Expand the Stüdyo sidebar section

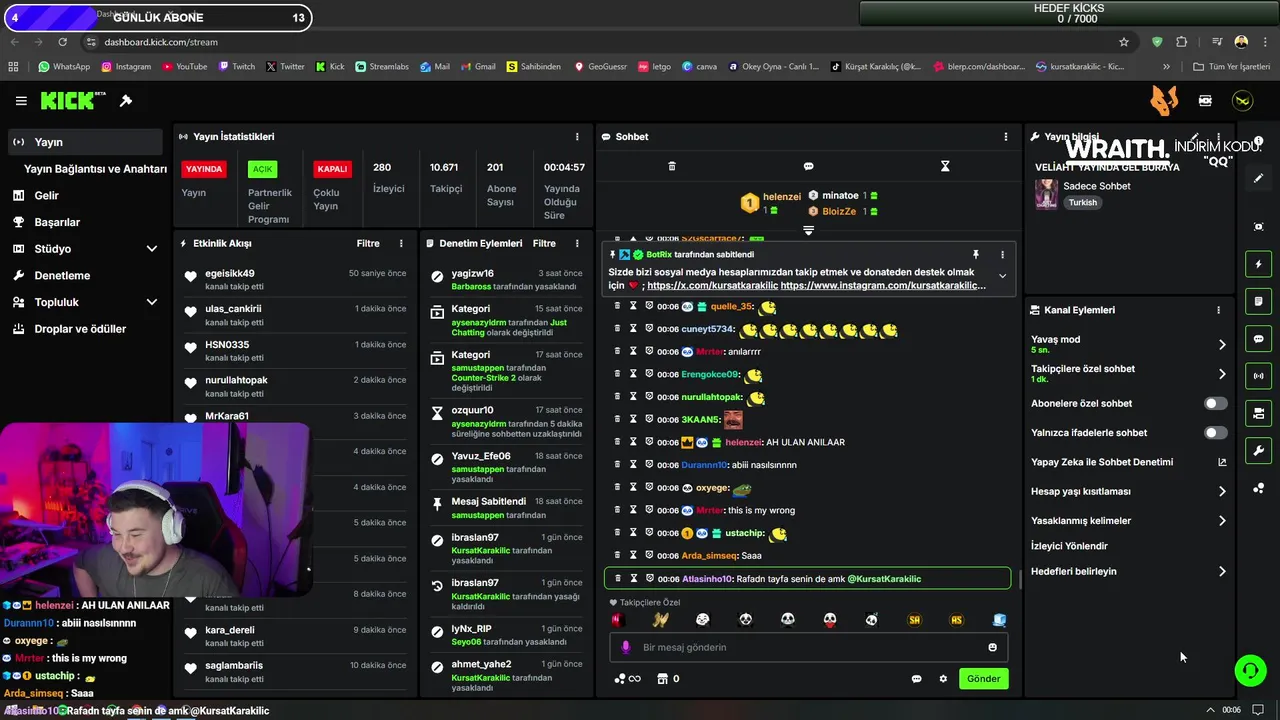[x=151, y=249]
